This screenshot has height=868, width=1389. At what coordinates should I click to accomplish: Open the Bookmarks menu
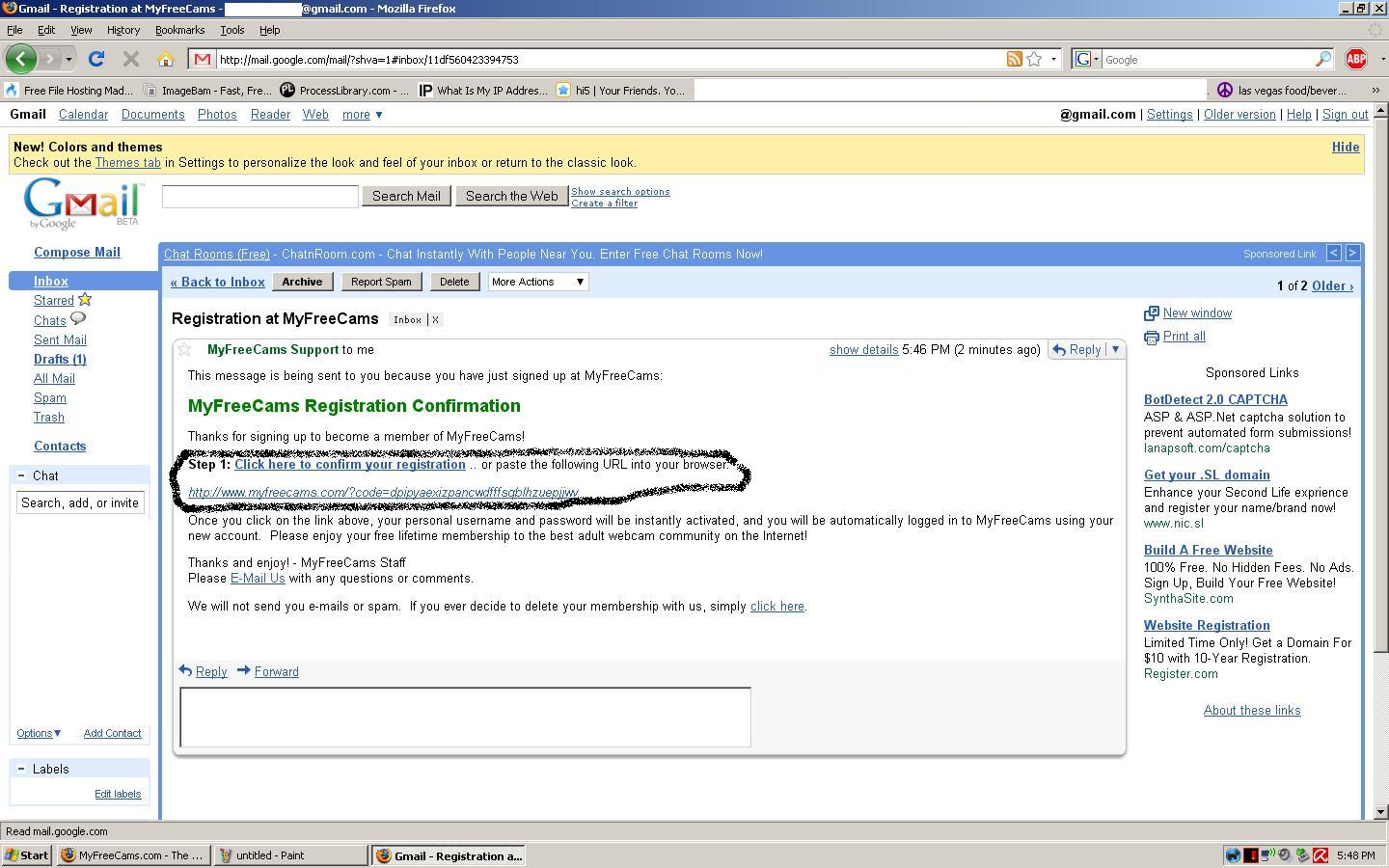click(179, 30)
